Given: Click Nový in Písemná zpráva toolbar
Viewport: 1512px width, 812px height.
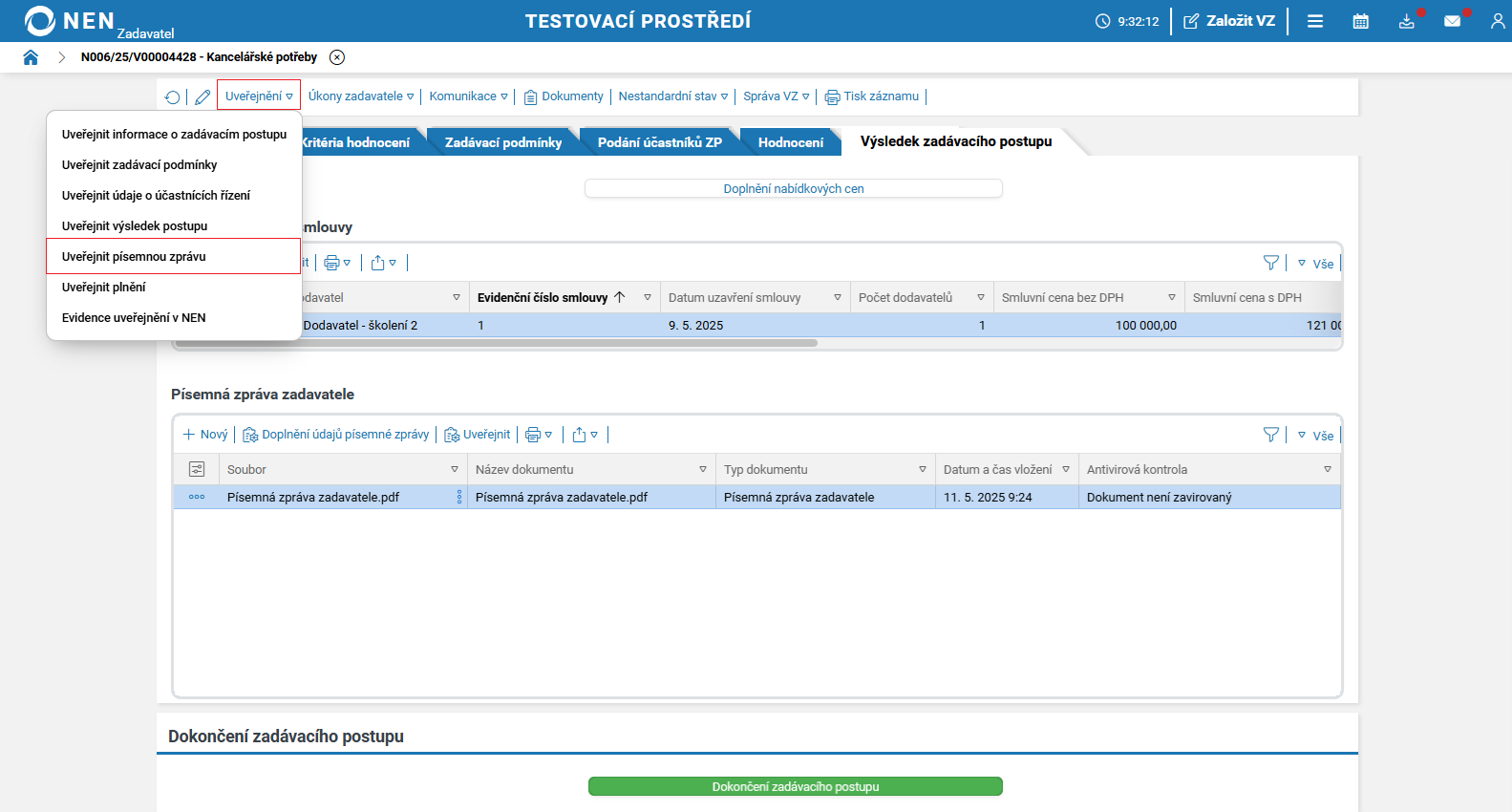Looking at the screenshot, I should click(x=205, y=435).
